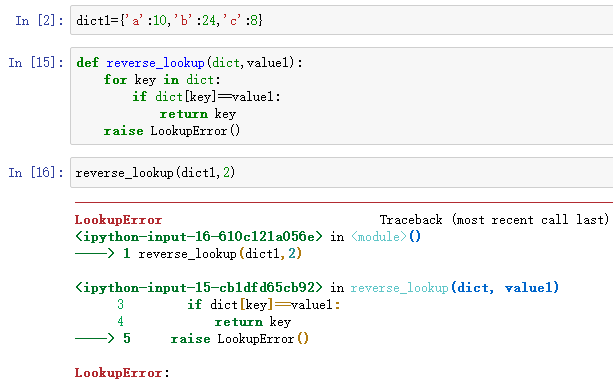Viewport: 613px width, 388px height.
Task: Click traceback line 3 'if dict[key]==value1'
Action: coord(229,305)
